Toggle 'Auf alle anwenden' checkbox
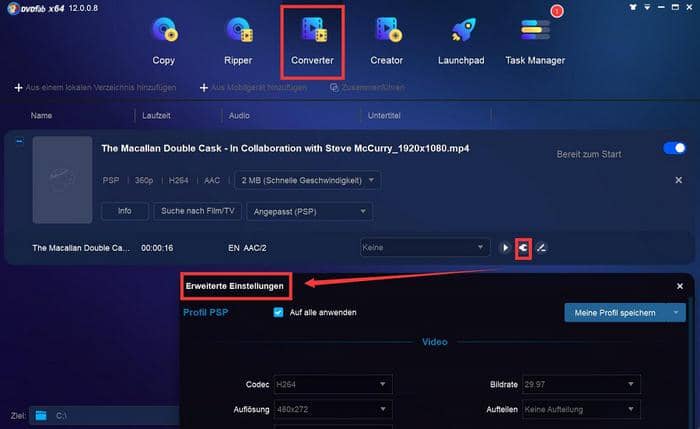 pyautogui.click(x=278, y=312)
